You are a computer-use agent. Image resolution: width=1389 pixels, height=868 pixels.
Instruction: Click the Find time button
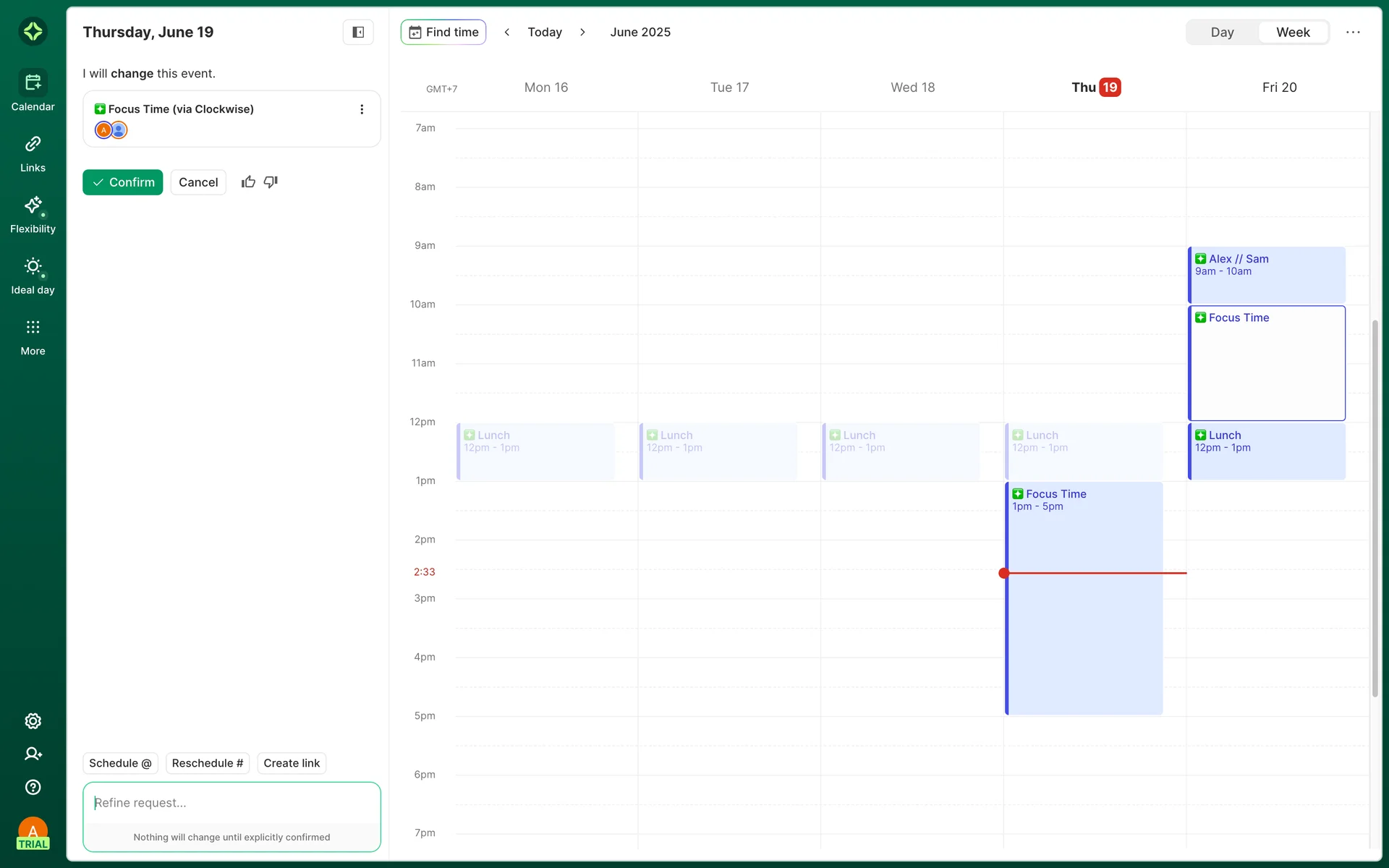coord(443,32)
